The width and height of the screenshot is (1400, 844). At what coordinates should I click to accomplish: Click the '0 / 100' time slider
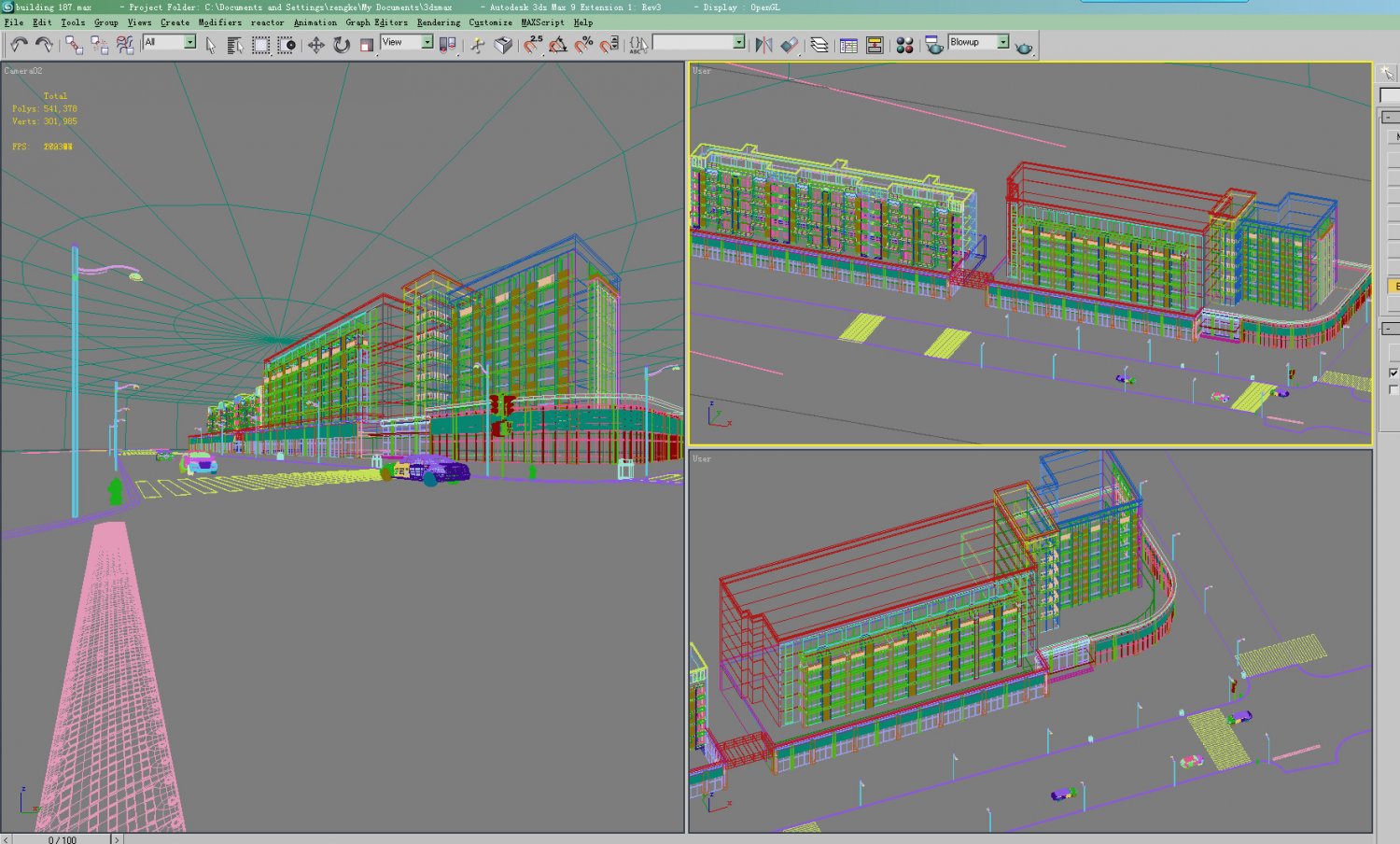(x=63, y=838)
